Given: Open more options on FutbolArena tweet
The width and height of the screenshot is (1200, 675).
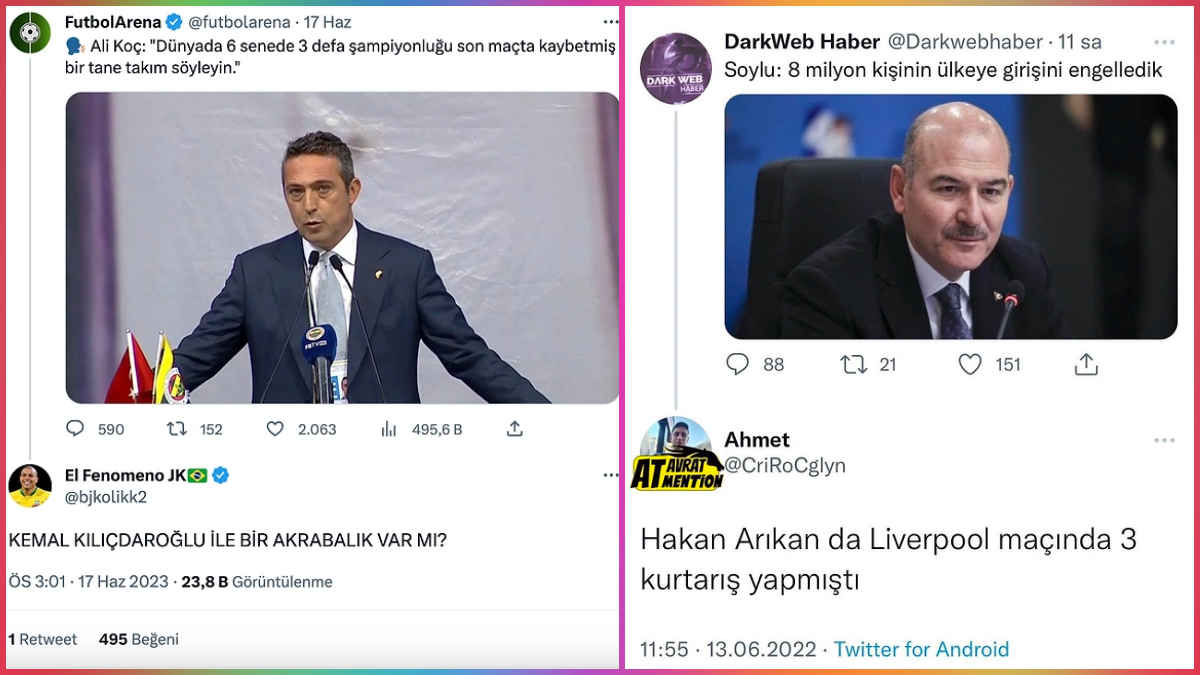Looking at the screenshot, I should (x=610, y=22).
